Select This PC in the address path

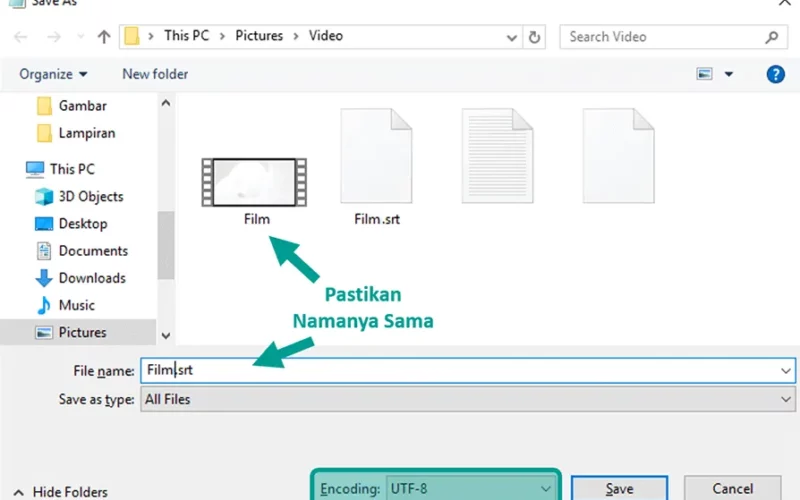187,36
